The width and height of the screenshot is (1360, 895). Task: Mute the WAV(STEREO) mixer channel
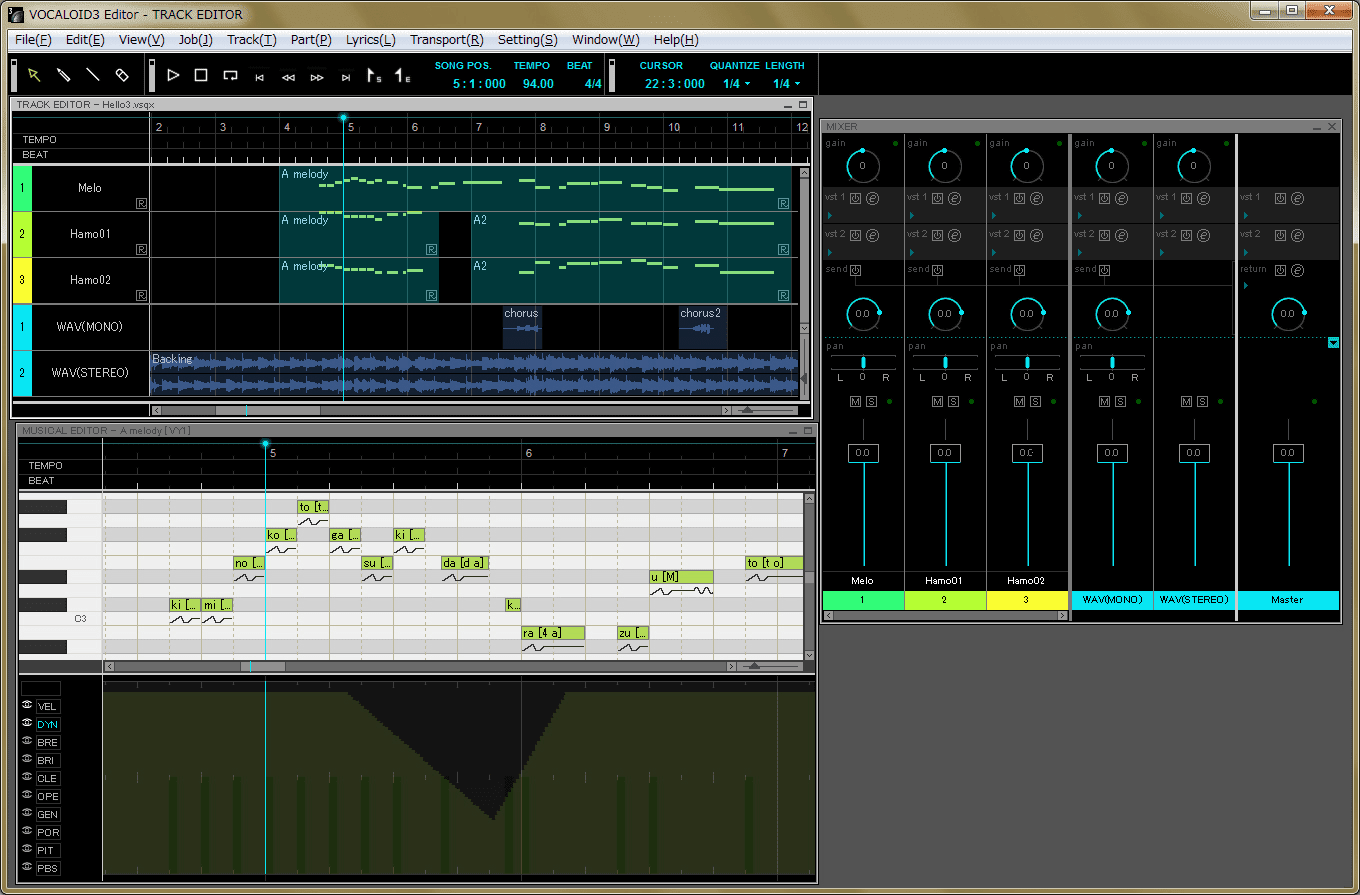[x=1187, y=402]
